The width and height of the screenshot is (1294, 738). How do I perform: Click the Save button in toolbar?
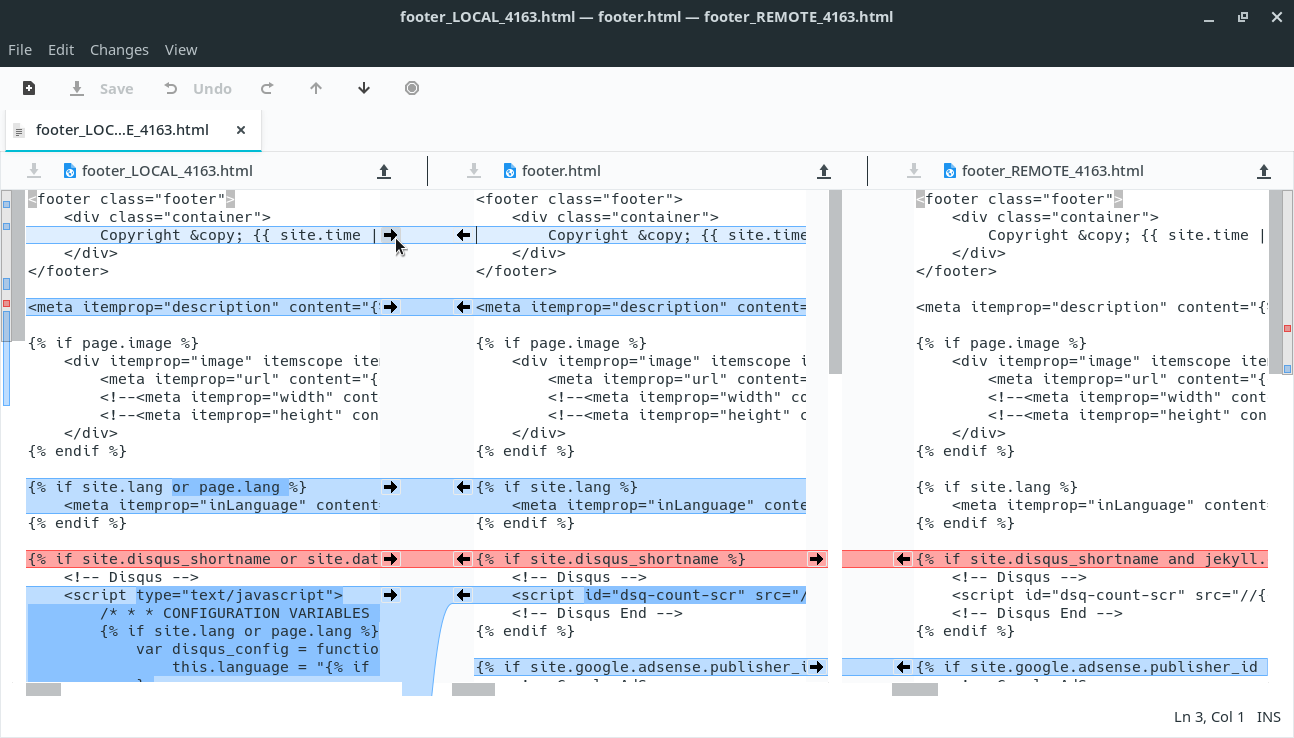coord(101,88)
